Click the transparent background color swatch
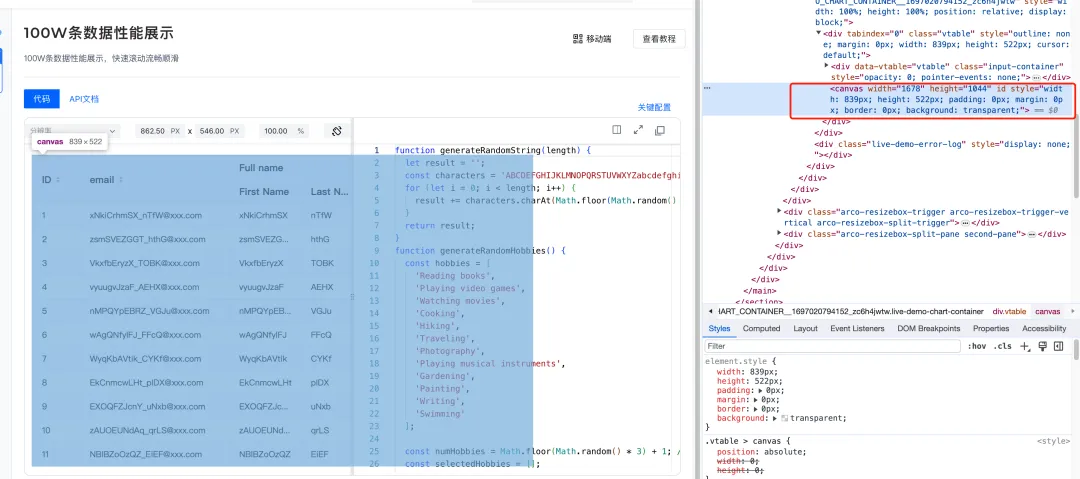The width and height of the screenshot is (1080, 479). (x=783, y=418)
